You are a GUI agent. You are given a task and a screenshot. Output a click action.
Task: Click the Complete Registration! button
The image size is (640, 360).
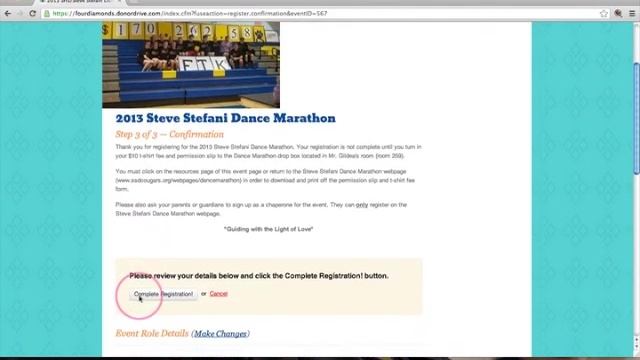tap(163, 294)
